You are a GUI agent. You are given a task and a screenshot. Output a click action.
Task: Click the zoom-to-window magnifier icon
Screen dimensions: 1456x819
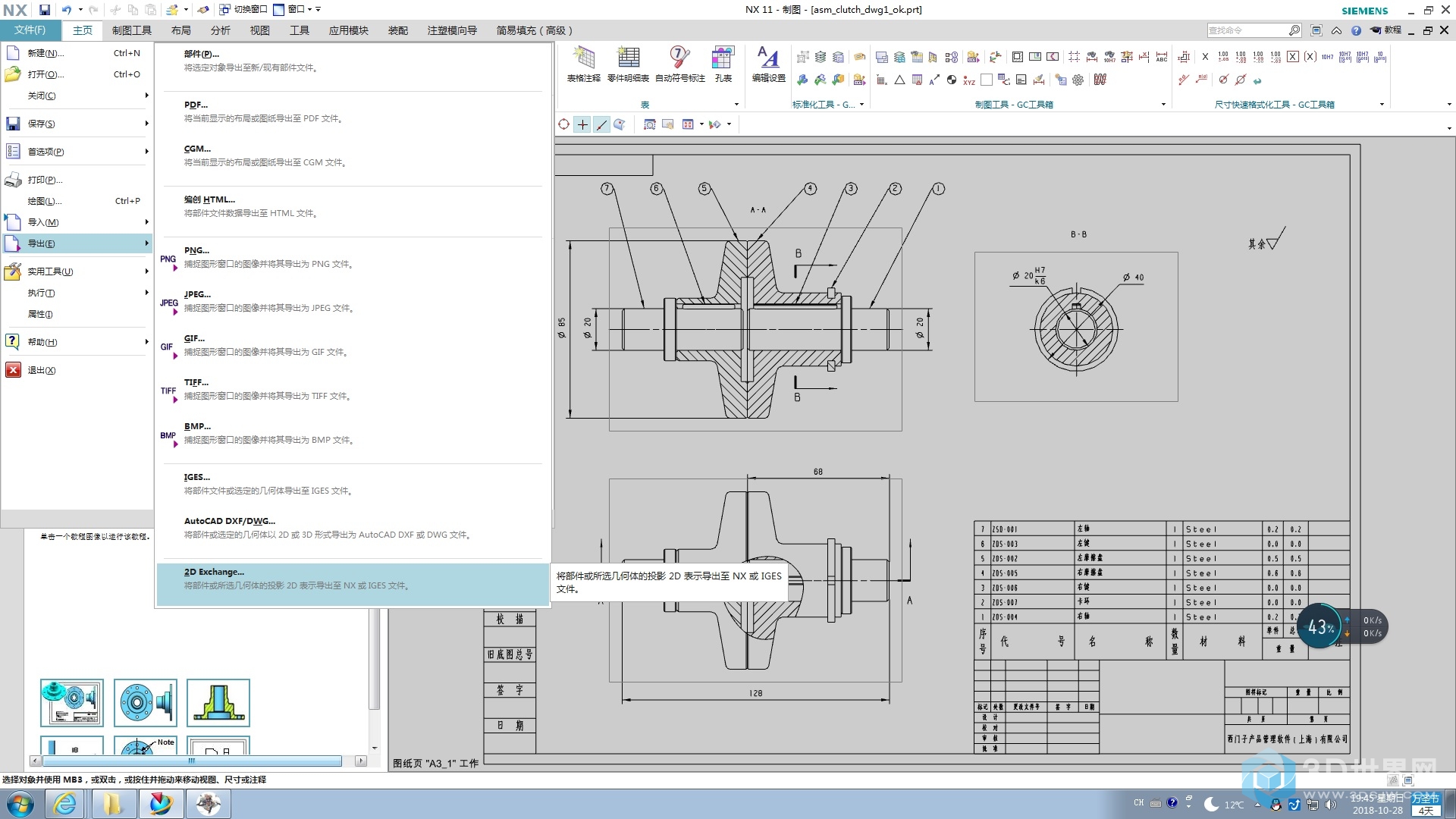tap(649, 124)
